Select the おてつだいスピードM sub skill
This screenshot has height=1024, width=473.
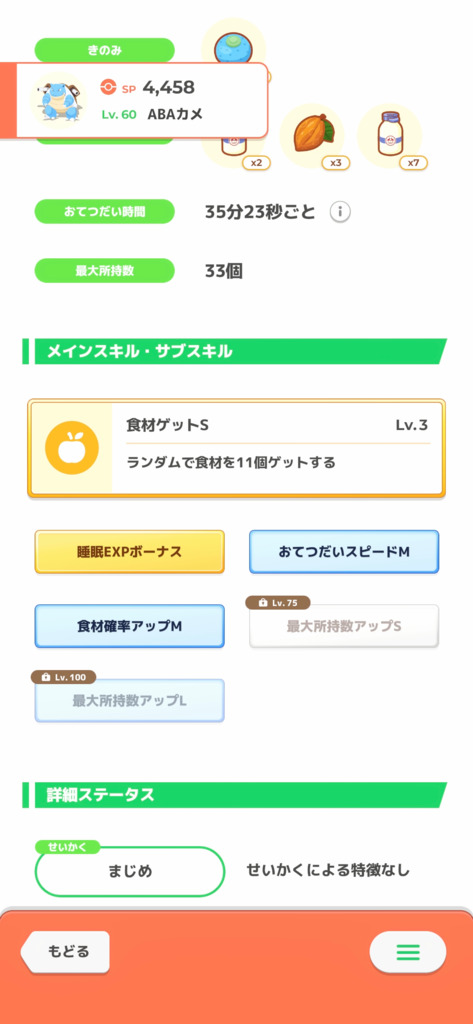point(344,552)
